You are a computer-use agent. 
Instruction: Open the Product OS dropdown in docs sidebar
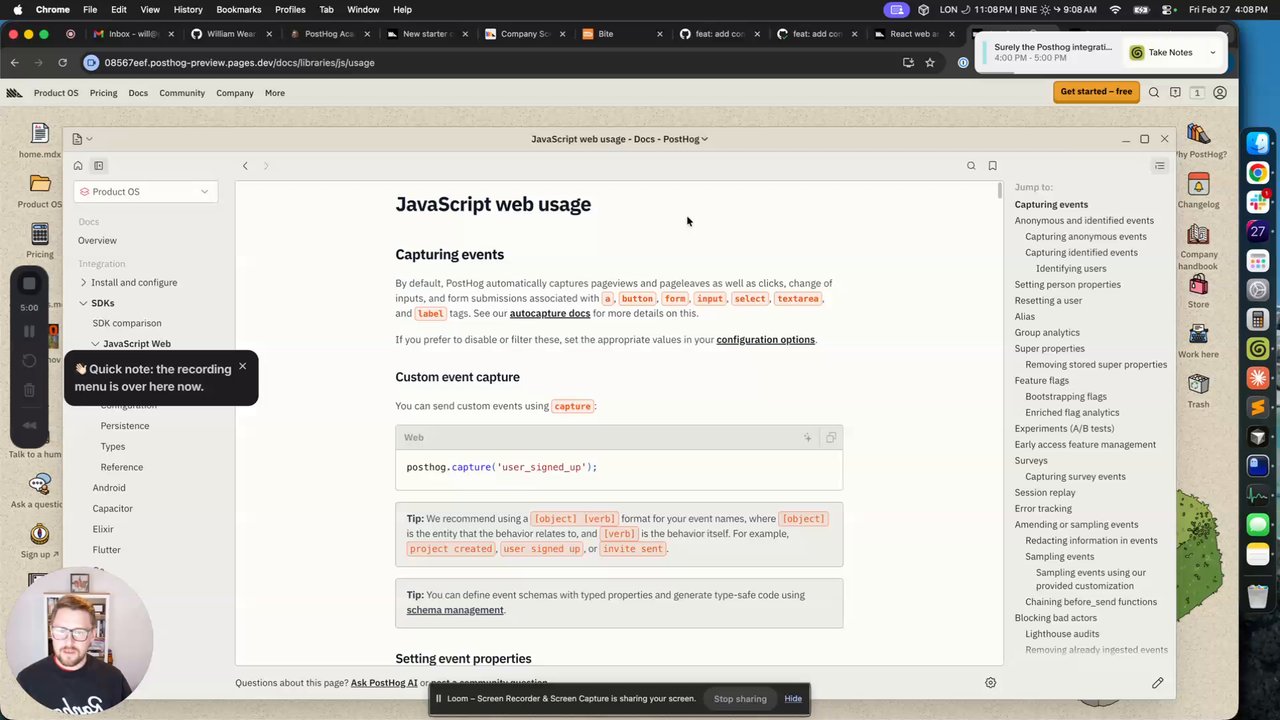tap(145, 192)
